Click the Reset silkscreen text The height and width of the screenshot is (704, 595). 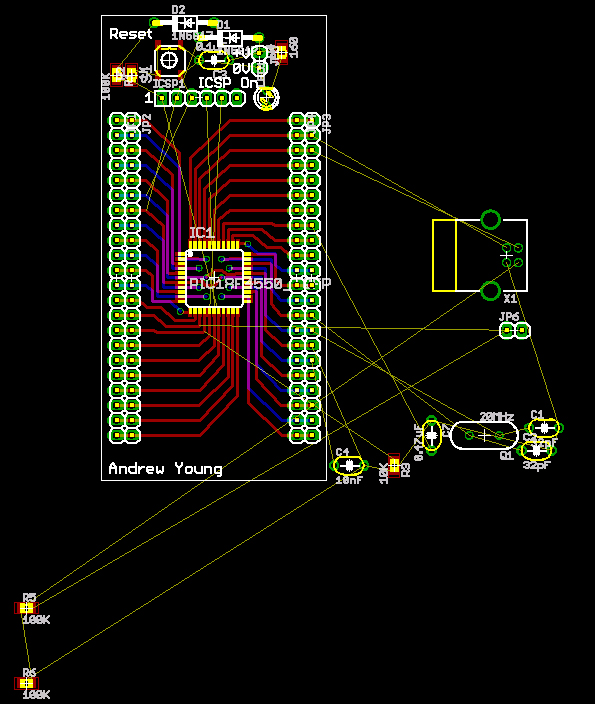coord(131,34)
